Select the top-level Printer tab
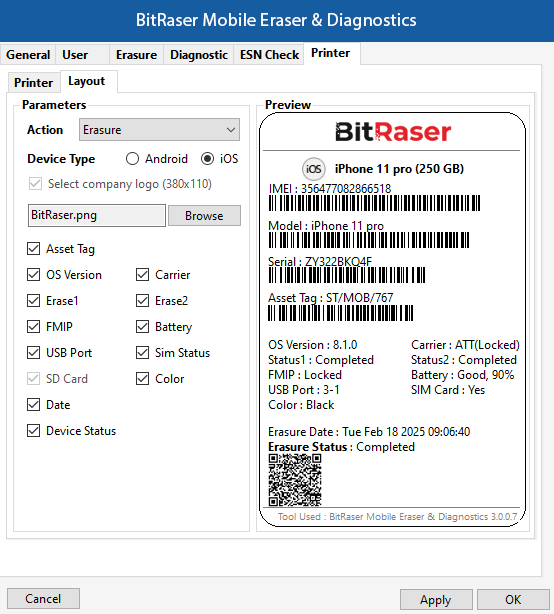 click(x=330, y=53)
